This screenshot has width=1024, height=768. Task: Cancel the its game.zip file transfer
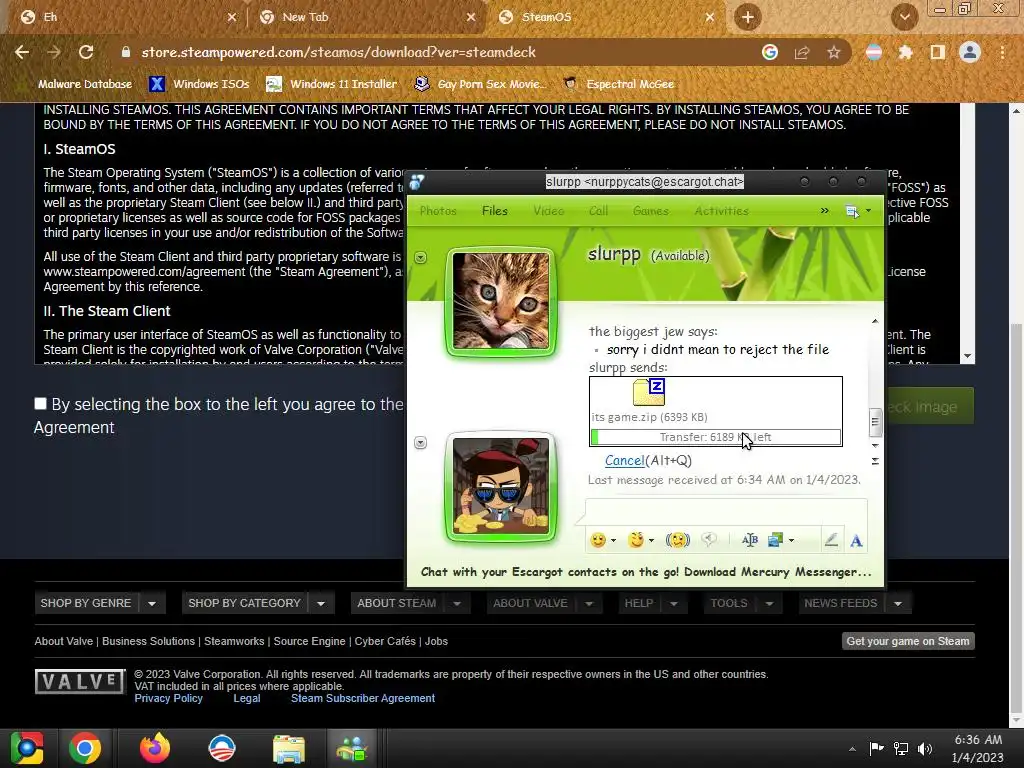click(624, 460)
